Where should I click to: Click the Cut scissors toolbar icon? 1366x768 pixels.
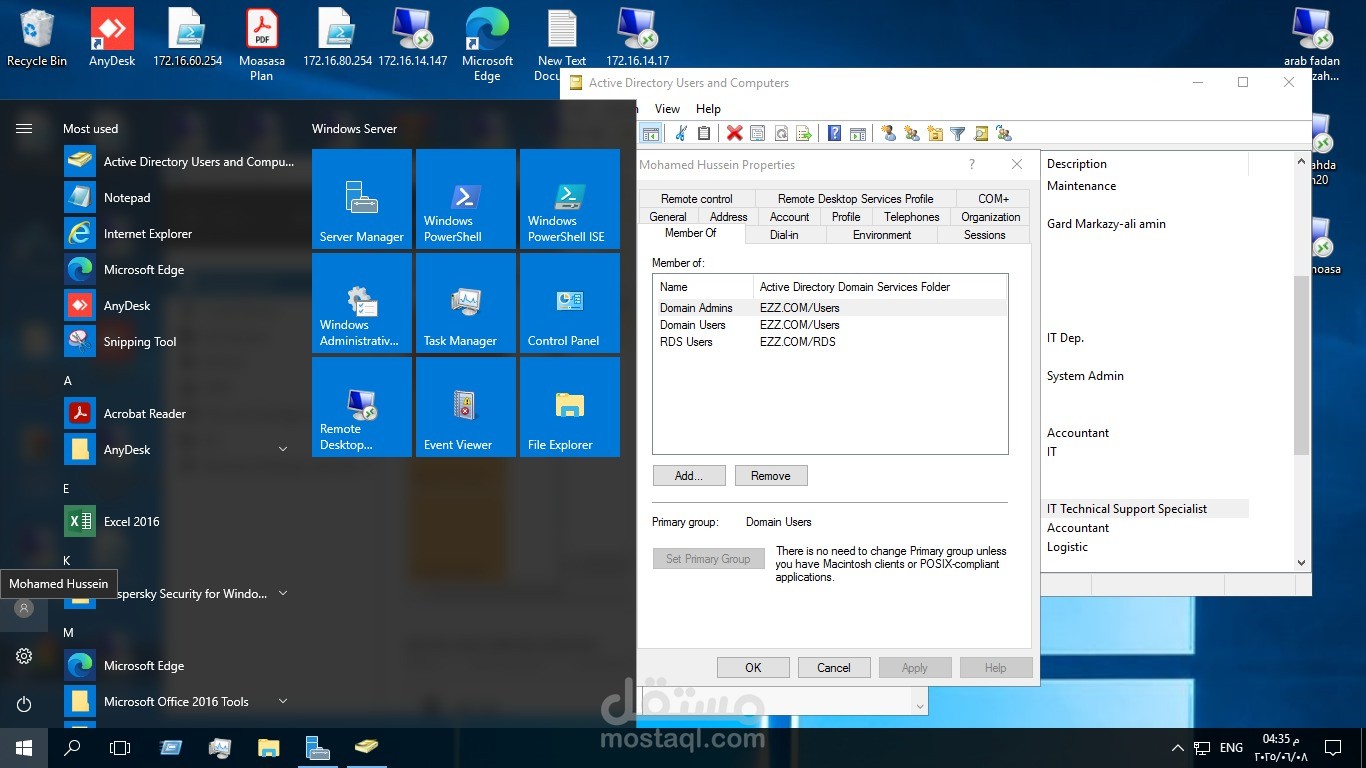(681, 133)
